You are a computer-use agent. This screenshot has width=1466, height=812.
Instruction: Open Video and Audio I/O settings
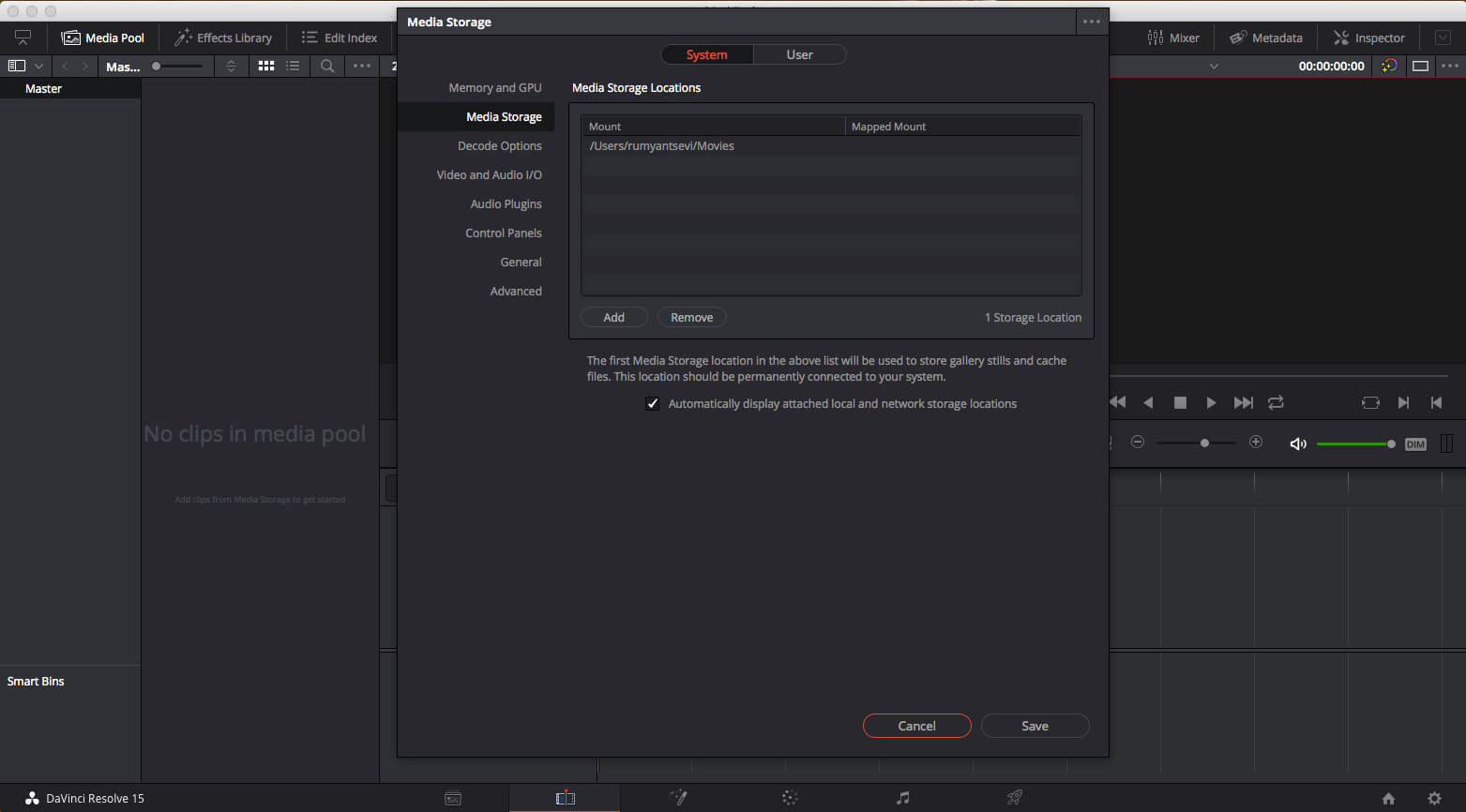tap(489, 174)
